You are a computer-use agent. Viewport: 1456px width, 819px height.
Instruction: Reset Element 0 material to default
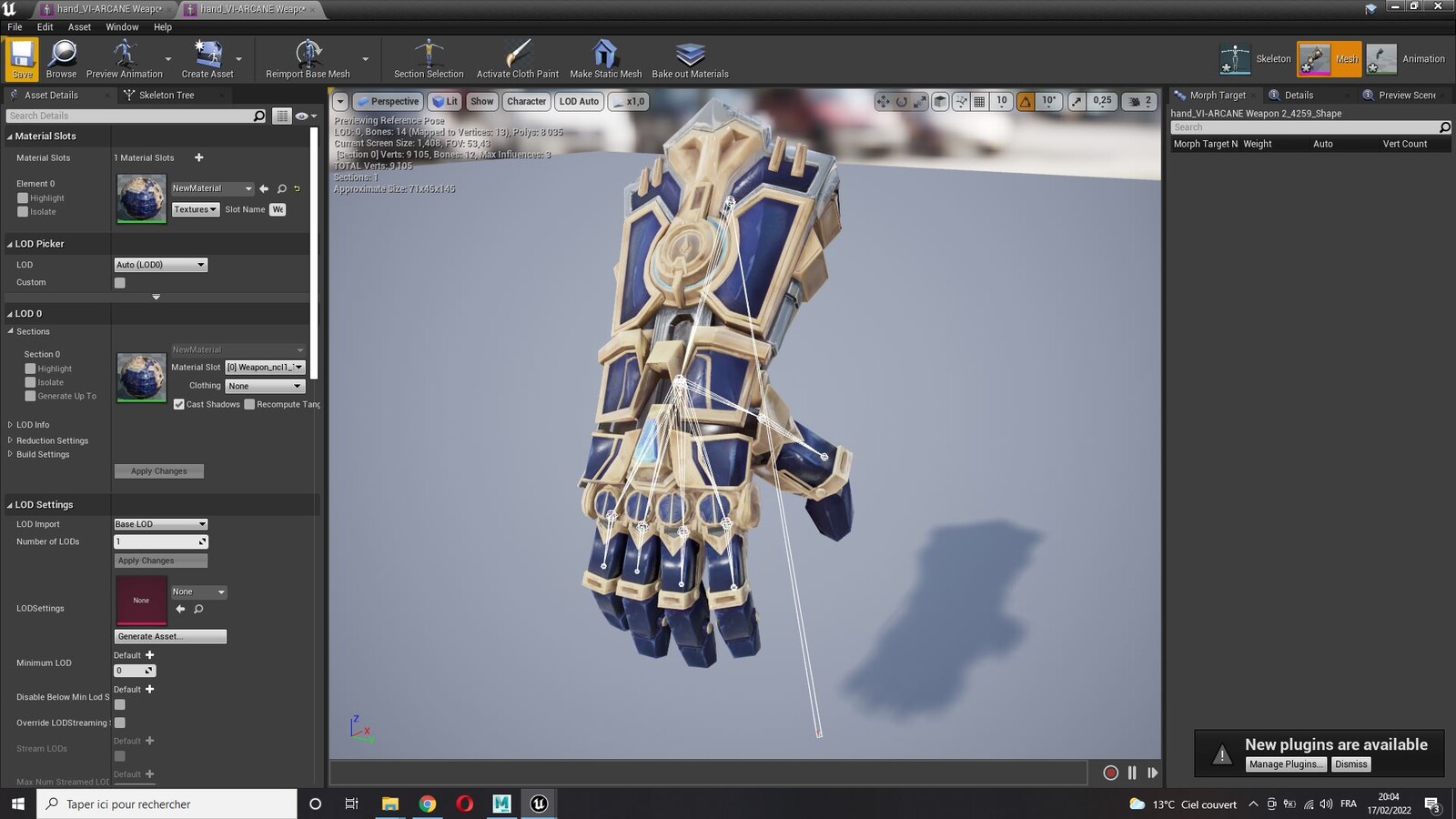(x=297, y=188)
